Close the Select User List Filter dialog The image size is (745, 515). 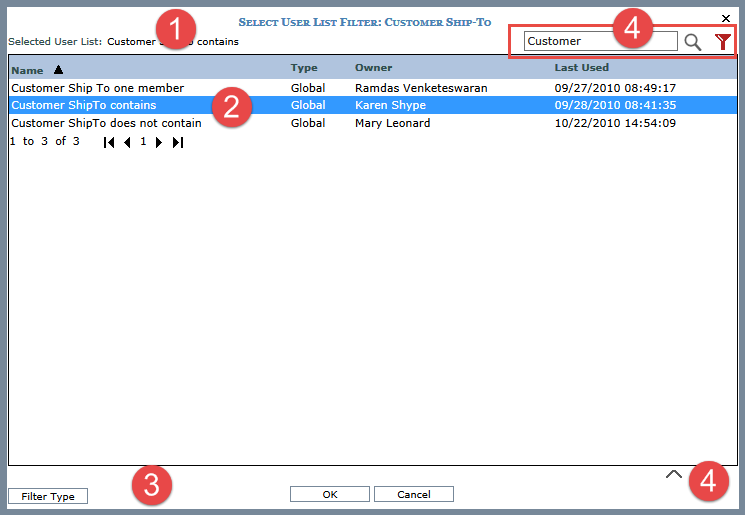click(x=726, y=18)
